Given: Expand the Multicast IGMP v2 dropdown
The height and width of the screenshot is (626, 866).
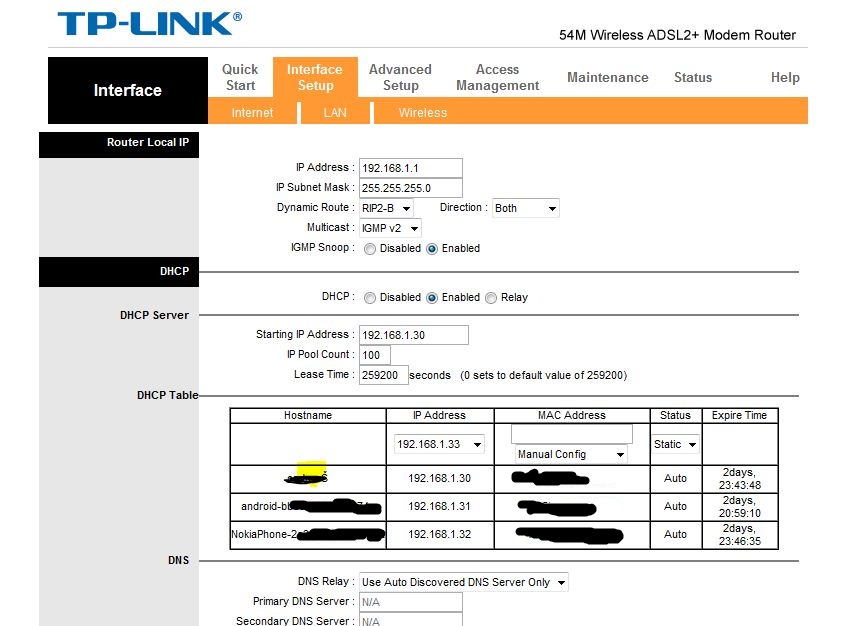Looking at the screenshot, I should (x=390, y=229).
